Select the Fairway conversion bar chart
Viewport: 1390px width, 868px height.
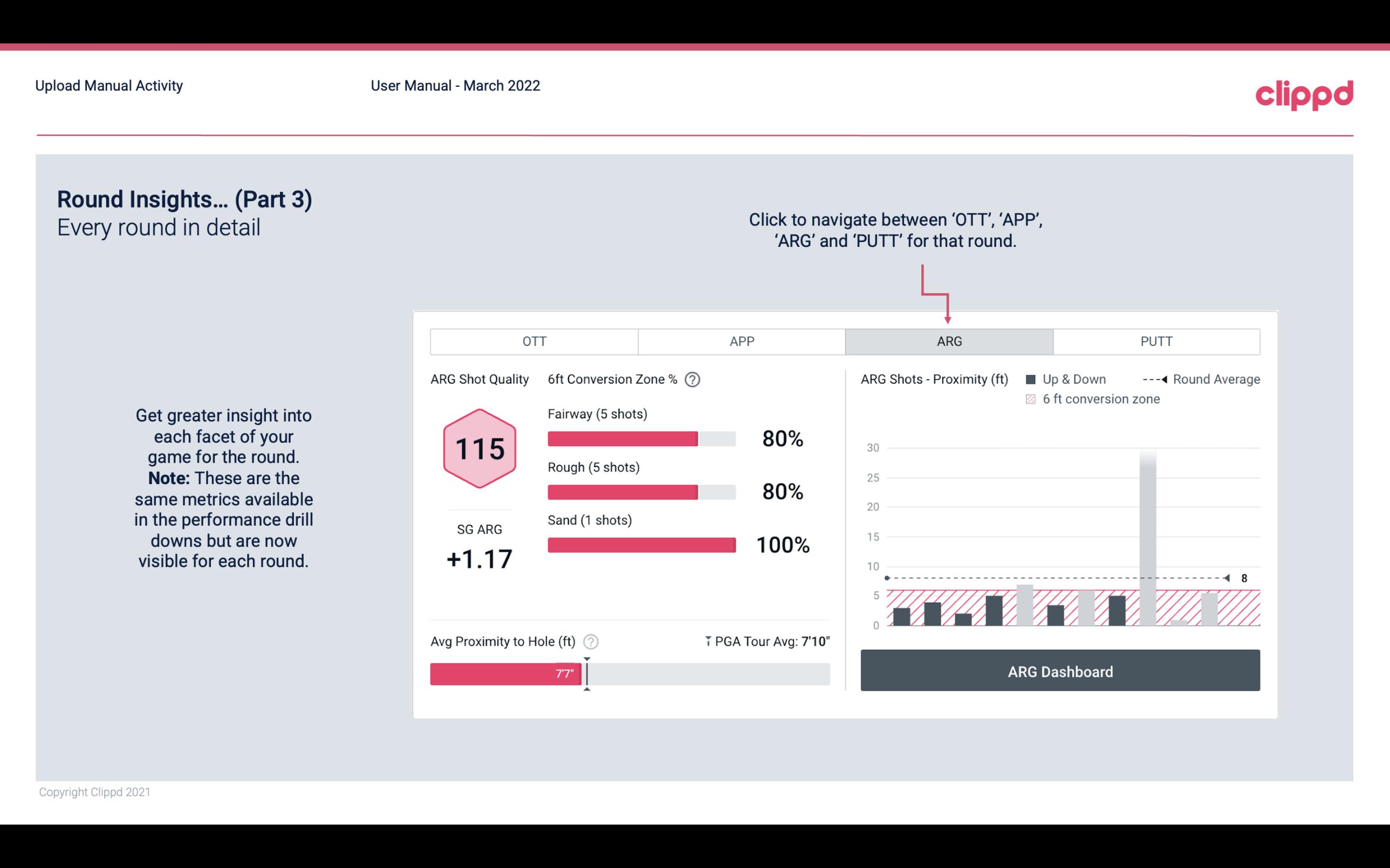click(x=640, y=438)
